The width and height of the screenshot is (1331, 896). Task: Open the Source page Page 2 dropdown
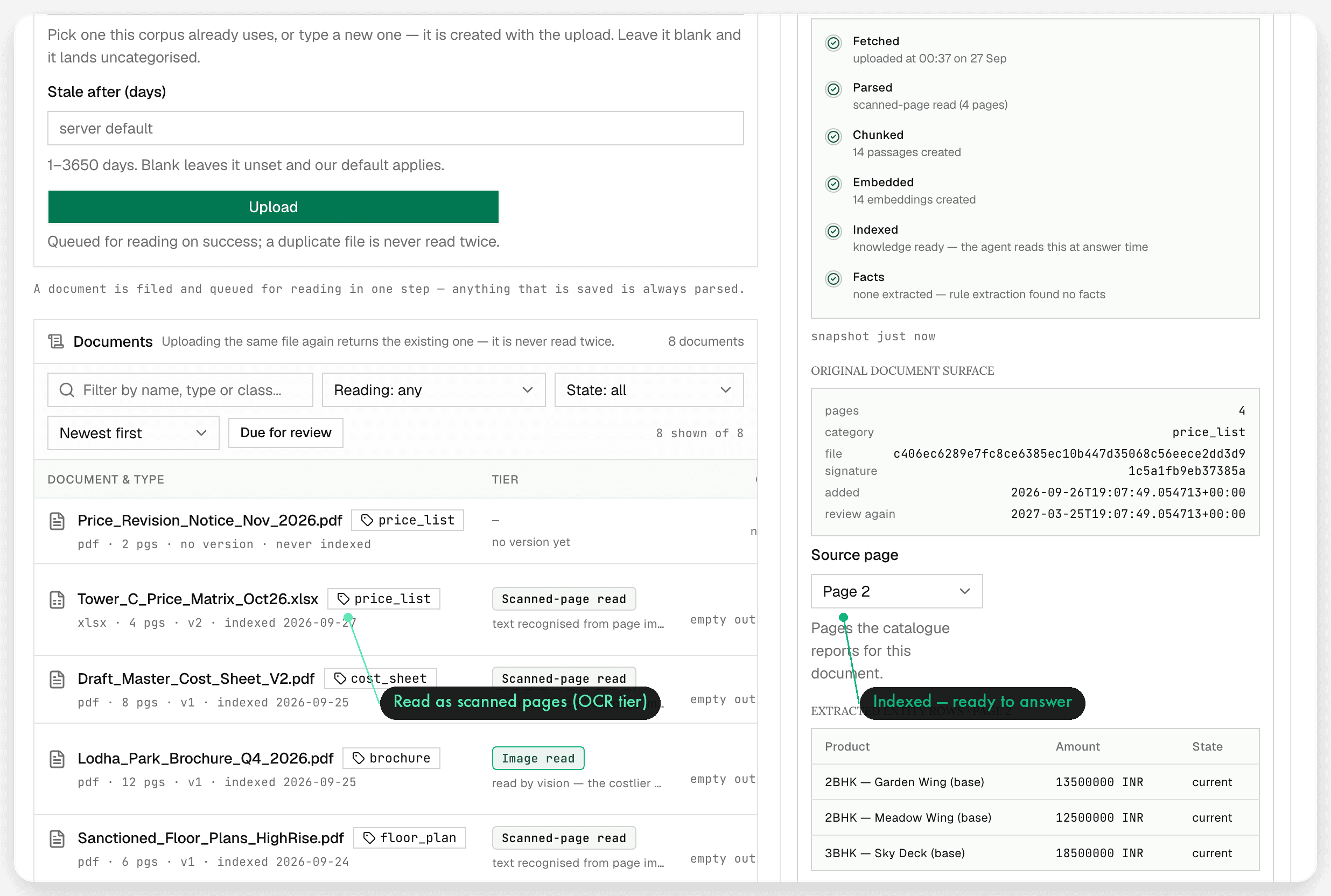point(896,591)
